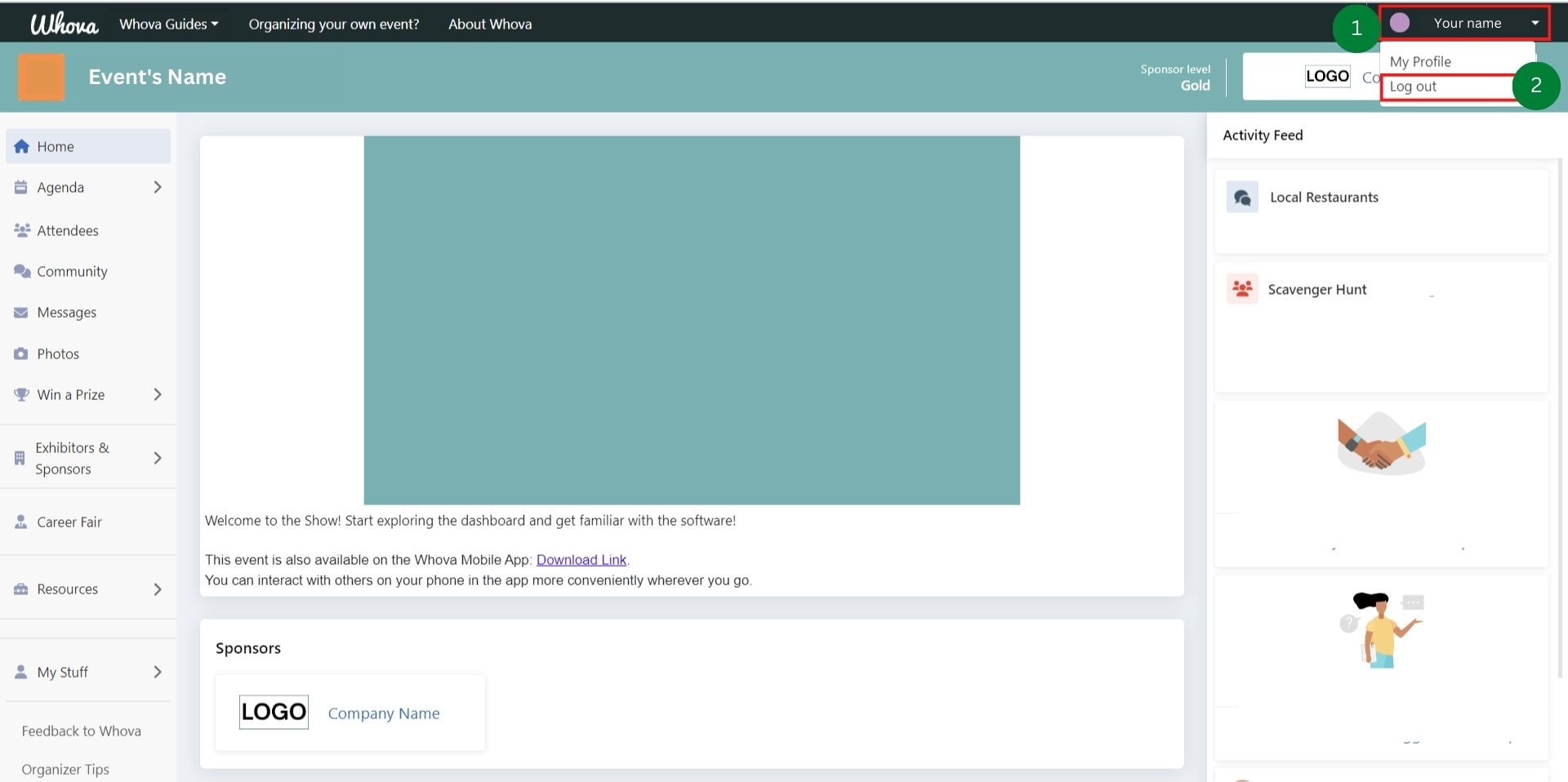1568x782 pixels.
Task: Click the Scavenger Hunt icon in feed
Action: tap(1242, 289)
